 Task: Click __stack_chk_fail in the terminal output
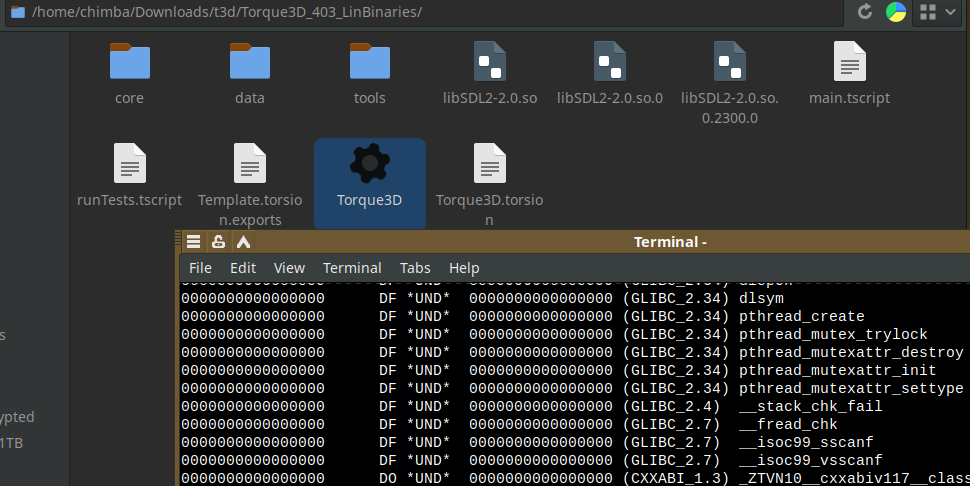[x=811, y=406]
